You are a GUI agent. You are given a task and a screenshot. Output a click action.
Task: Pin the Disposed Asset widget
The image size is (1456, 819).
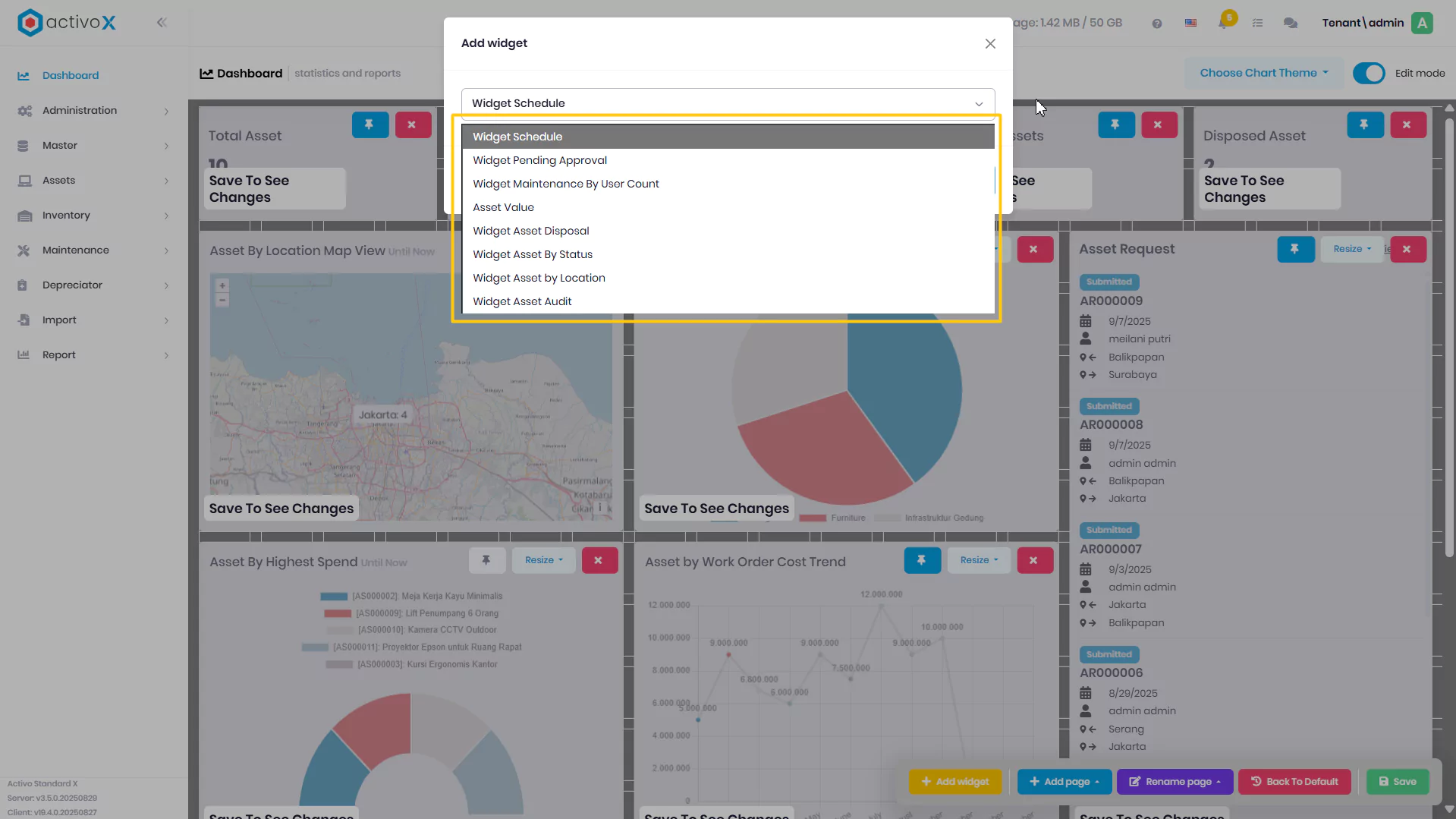1364,124
